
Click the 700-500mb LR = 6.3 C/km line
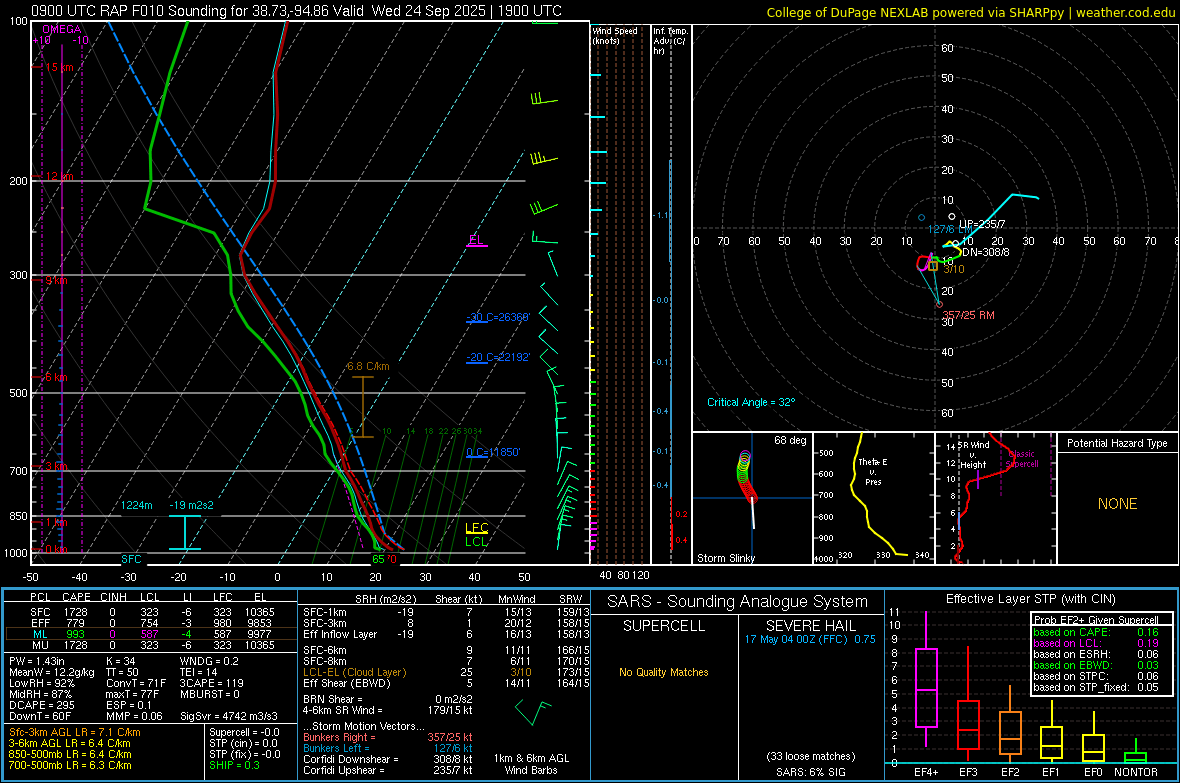tap(71, 765)
